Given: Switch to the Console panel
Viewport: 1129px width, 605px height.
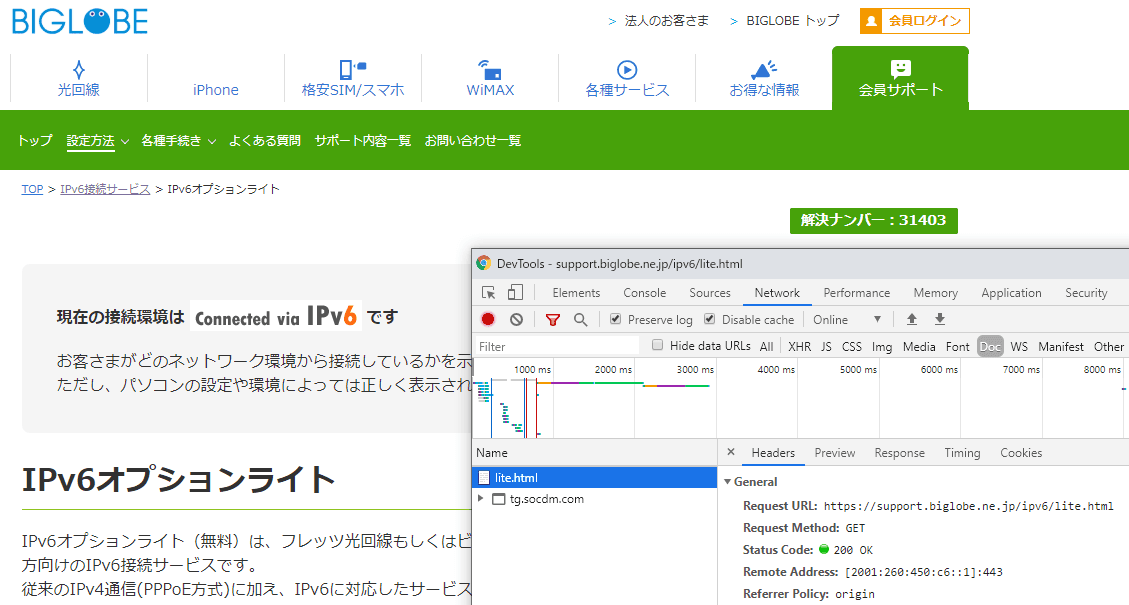Looking at the screenshot, I should click(x=644, y=292).
